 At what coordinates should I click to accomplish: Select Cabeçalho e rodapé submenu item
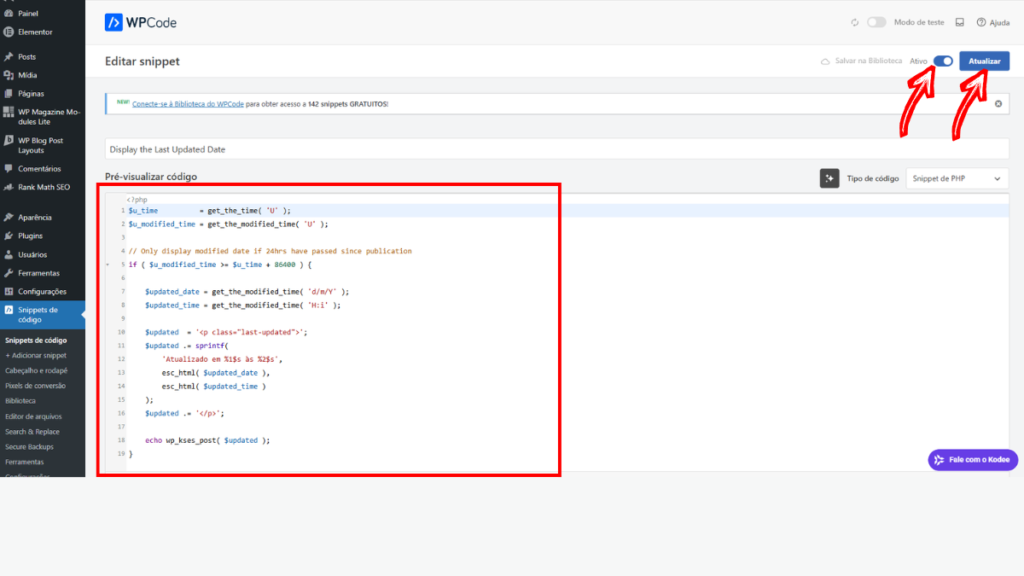[35, 370]
